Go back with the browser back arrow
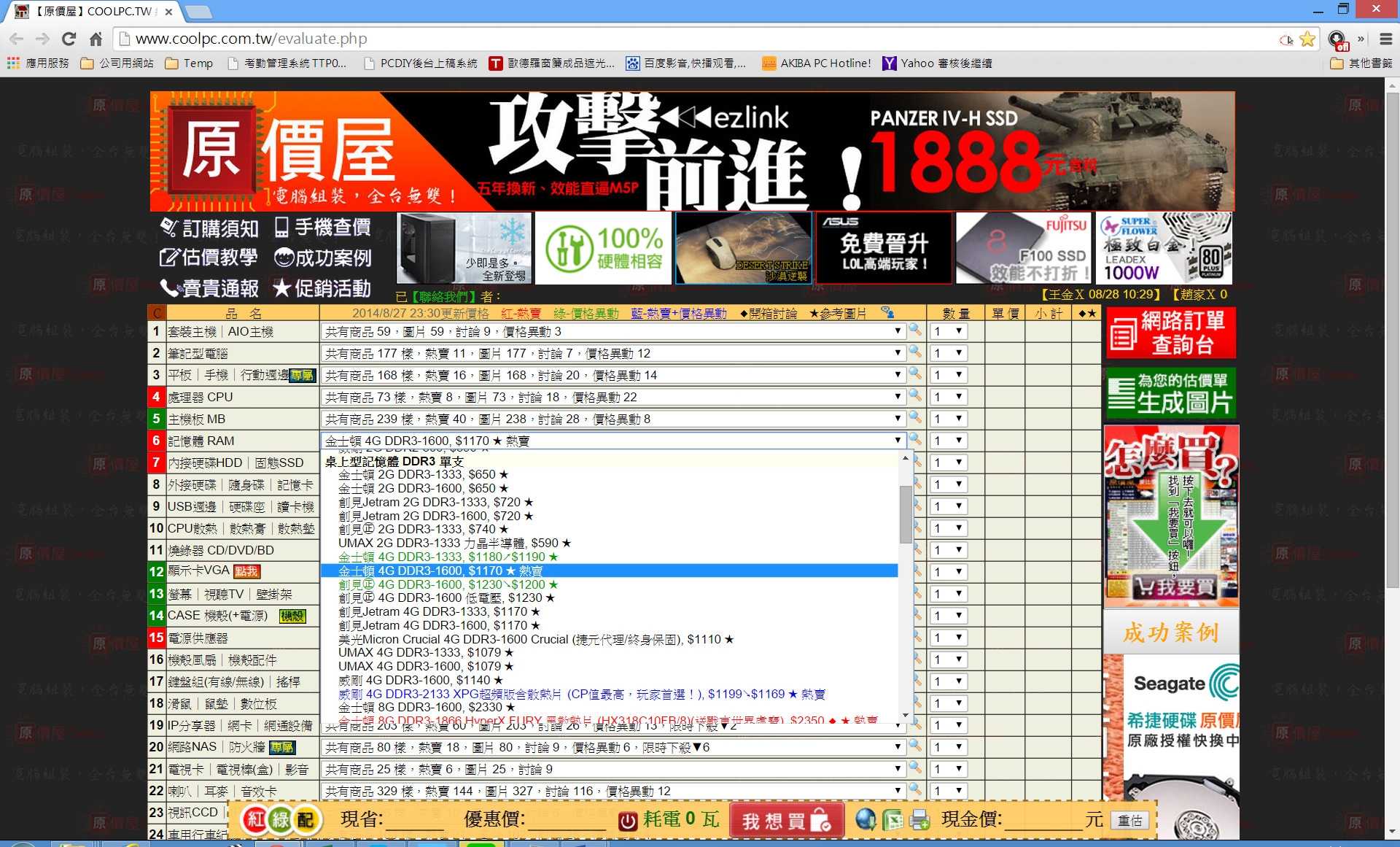This screenshot has height=847, width=1400. pos(17,39)
